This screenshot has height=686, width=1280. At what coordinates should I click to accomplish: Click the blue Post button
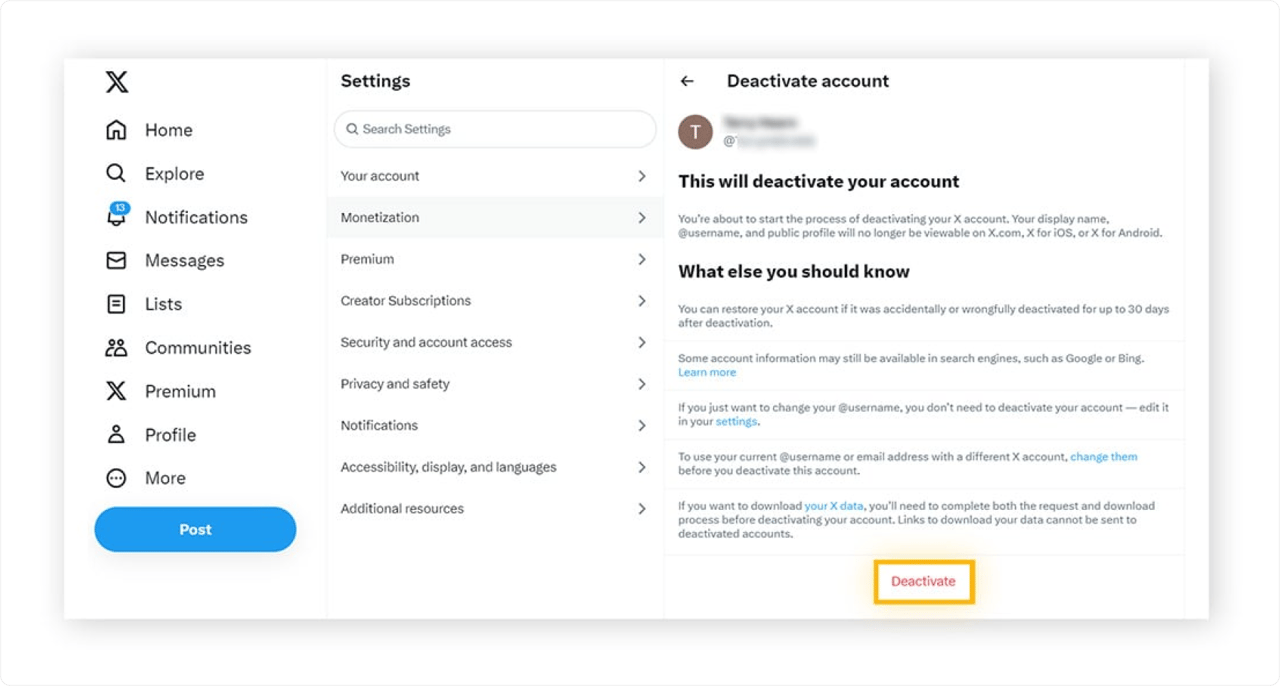[195, 530]
